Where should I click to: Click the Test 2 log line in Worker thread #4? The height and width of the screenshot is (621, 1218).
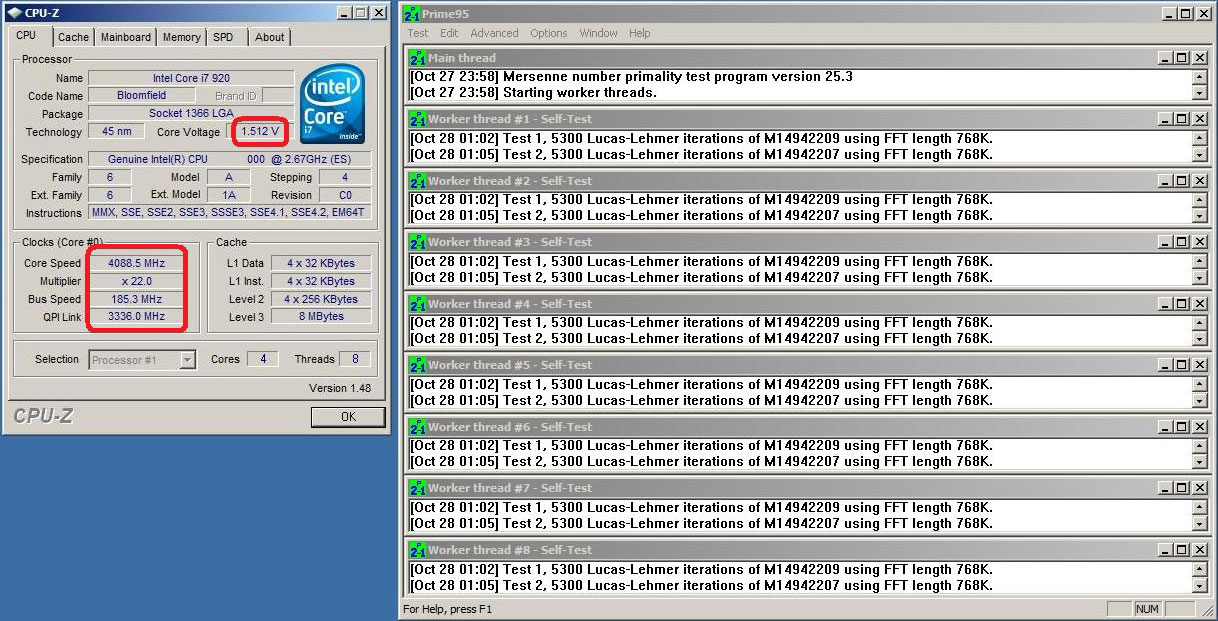point(702,339)
